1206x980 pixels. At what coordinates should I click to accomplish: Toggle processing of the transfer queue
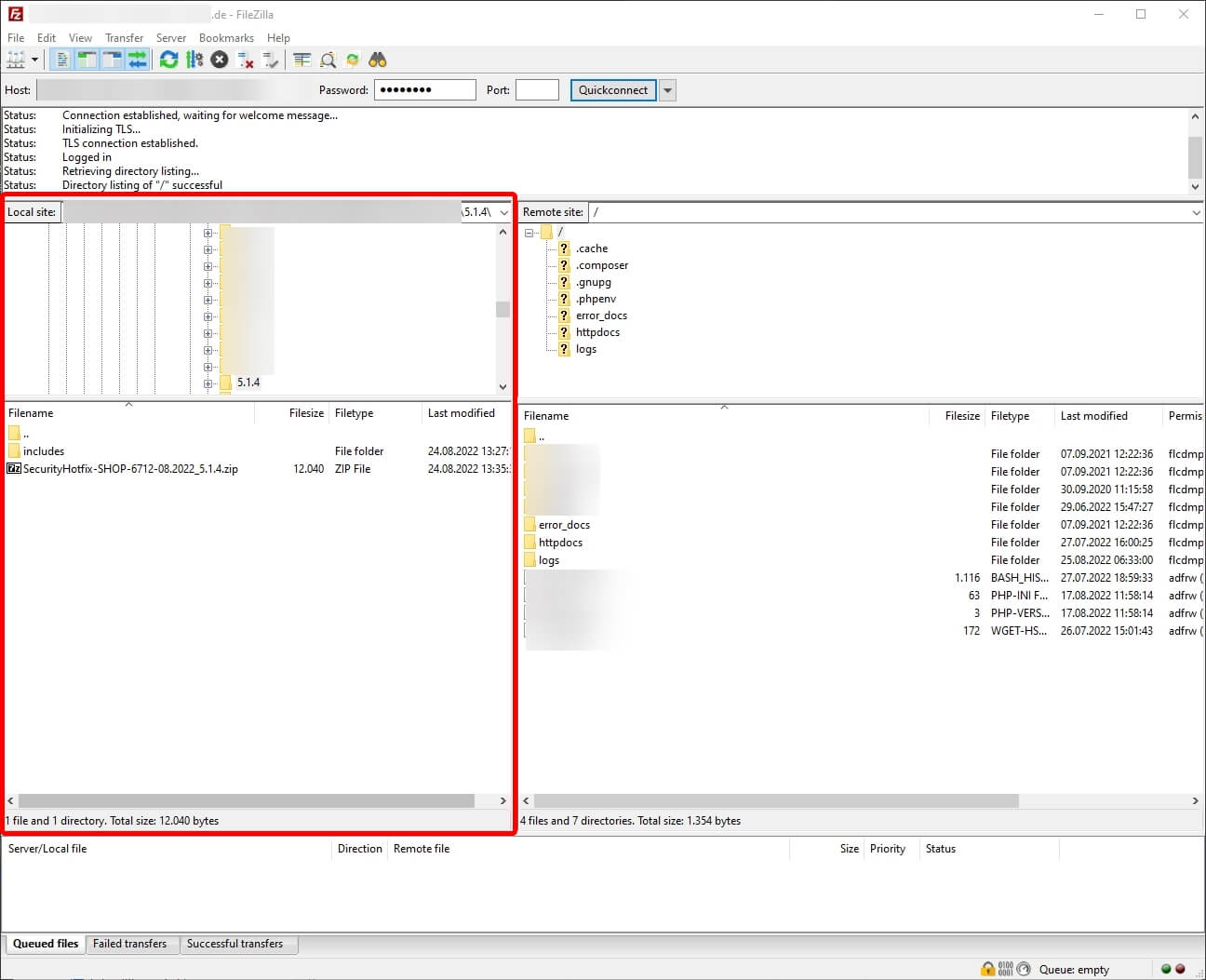tap(194, 60)
